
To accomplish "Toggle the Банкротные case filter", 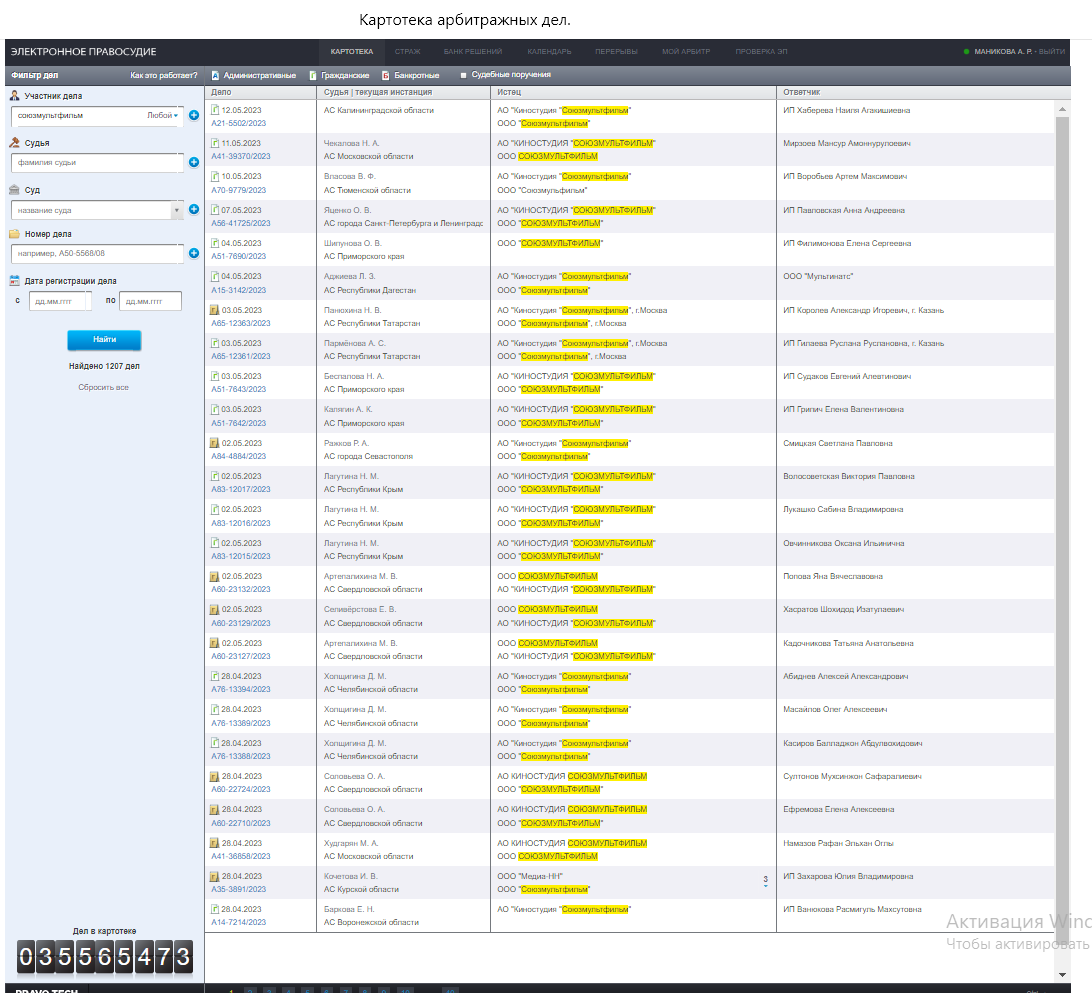I will pos(410,75).
